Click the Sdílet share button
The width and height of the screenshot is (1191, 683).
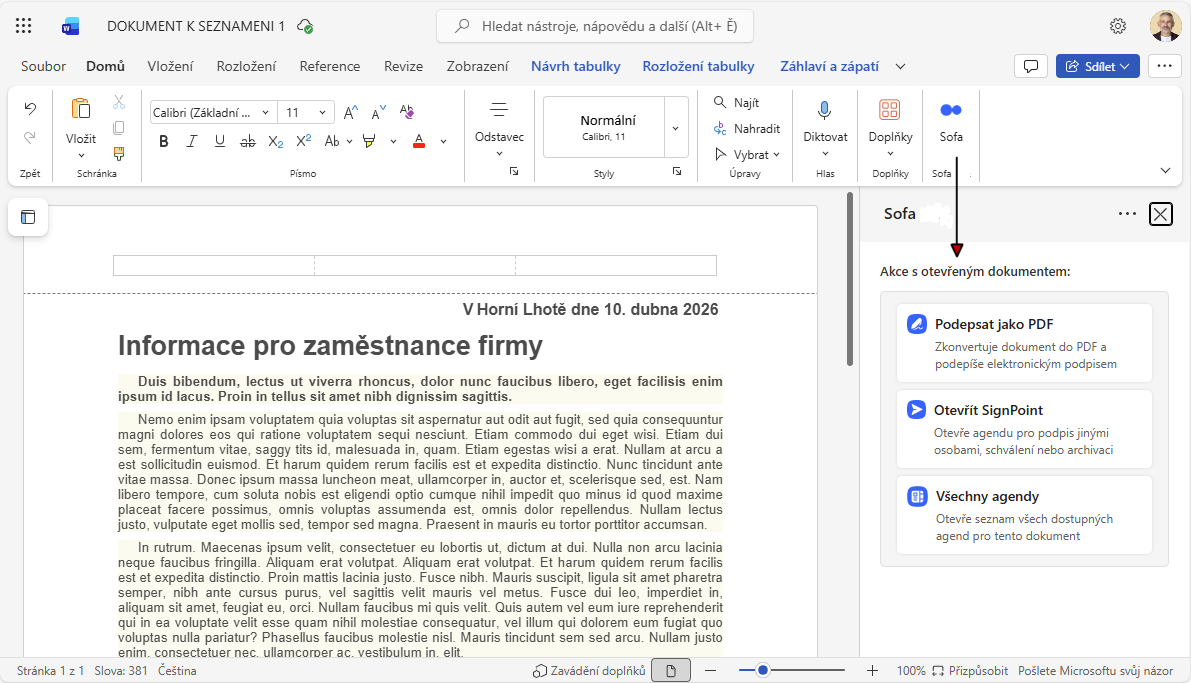click(1097, 66)
